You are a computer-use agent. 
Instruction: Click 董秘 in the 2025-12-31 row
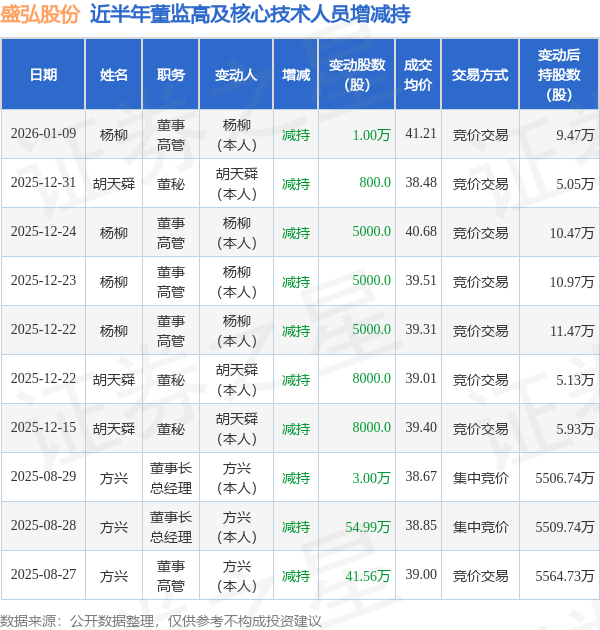[171, 184]
